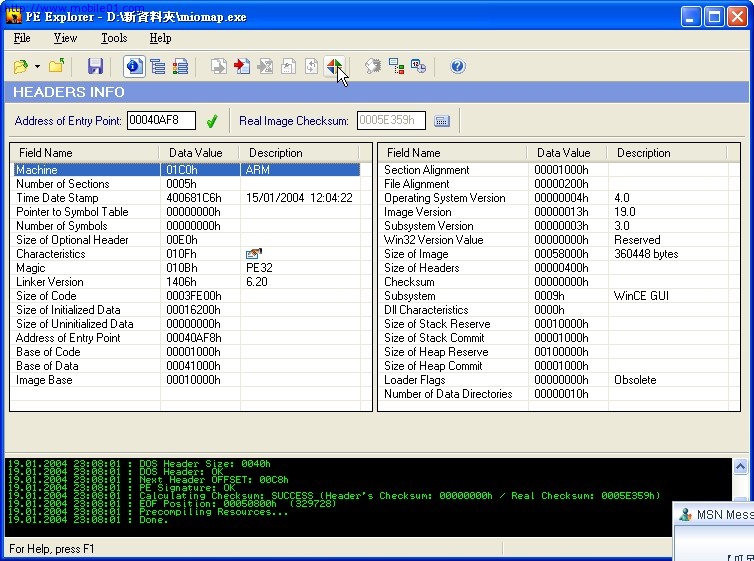Click the checksum calculator icon

point(442,121)
